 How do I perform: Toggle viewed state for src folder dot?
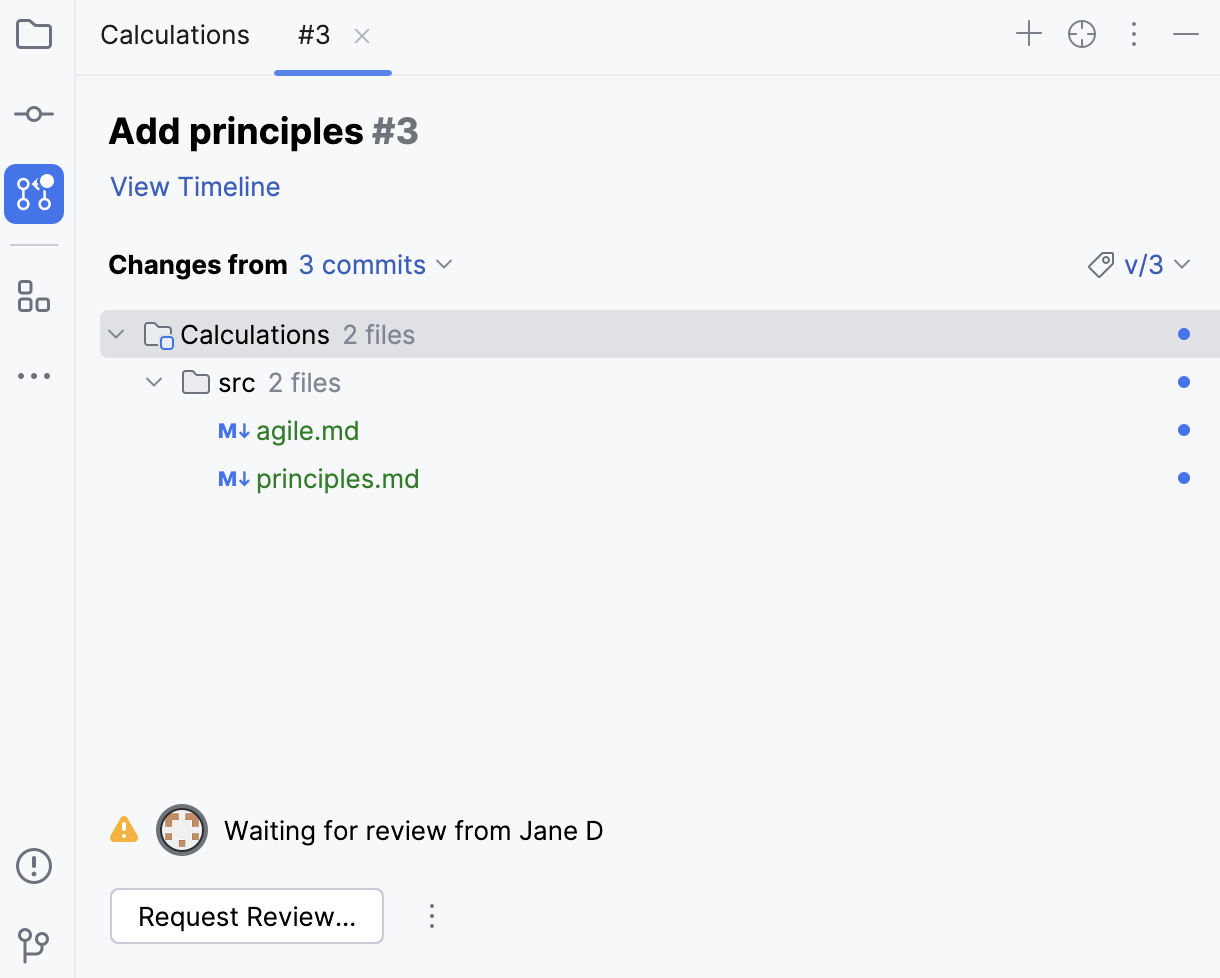(x=1184, y=382)
